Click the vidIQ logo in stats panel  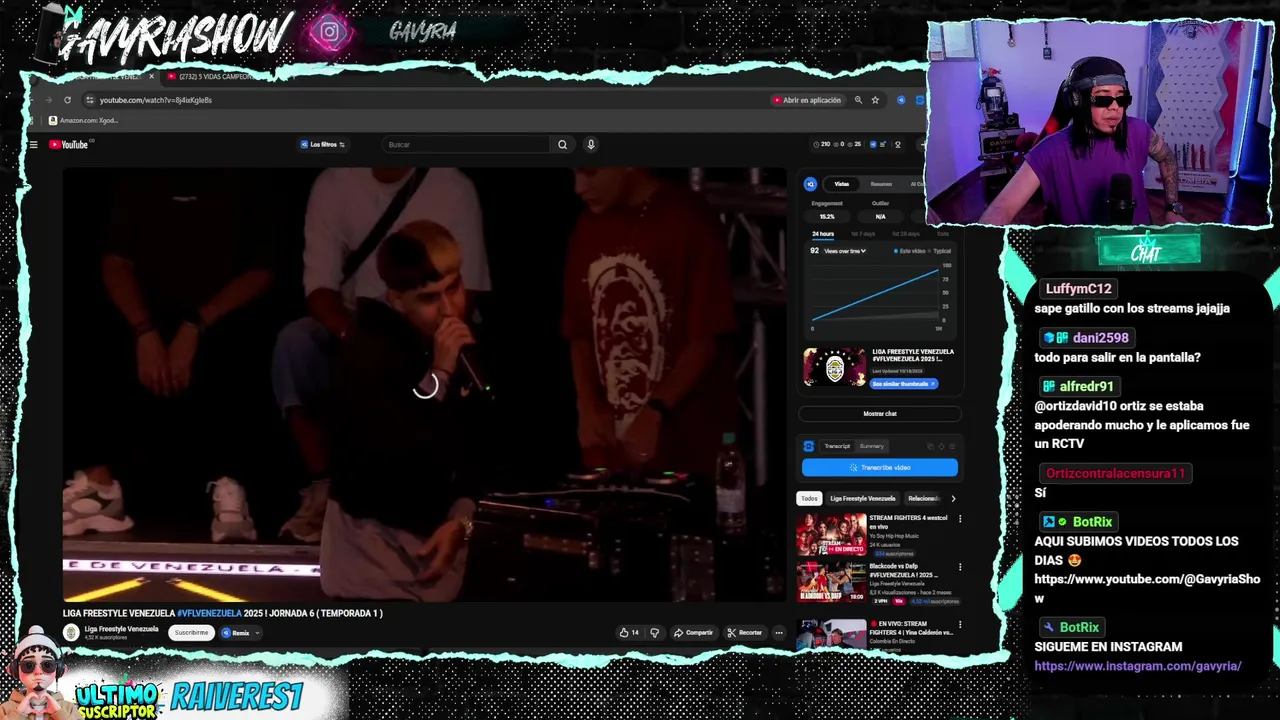click(810, 184)
